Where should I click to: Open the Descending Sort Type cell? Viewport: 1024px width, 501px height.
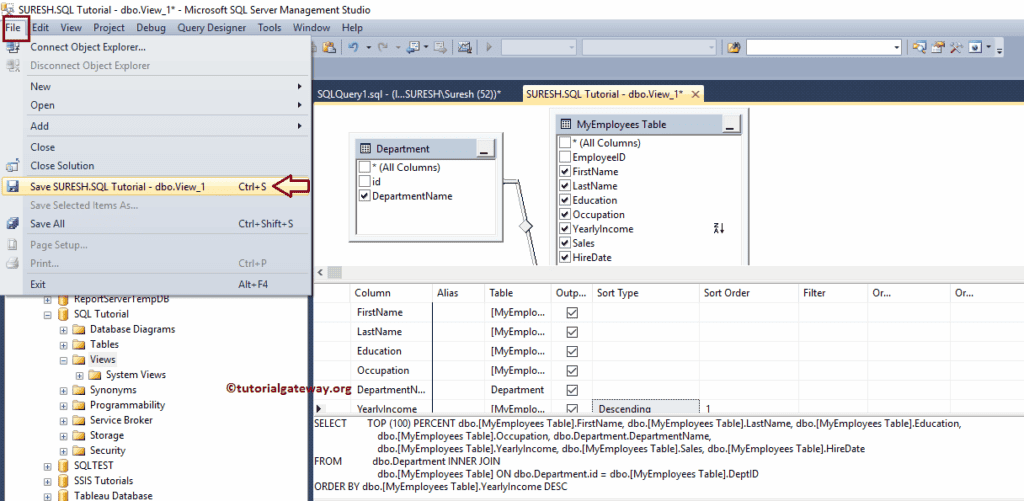coord(645,409)
